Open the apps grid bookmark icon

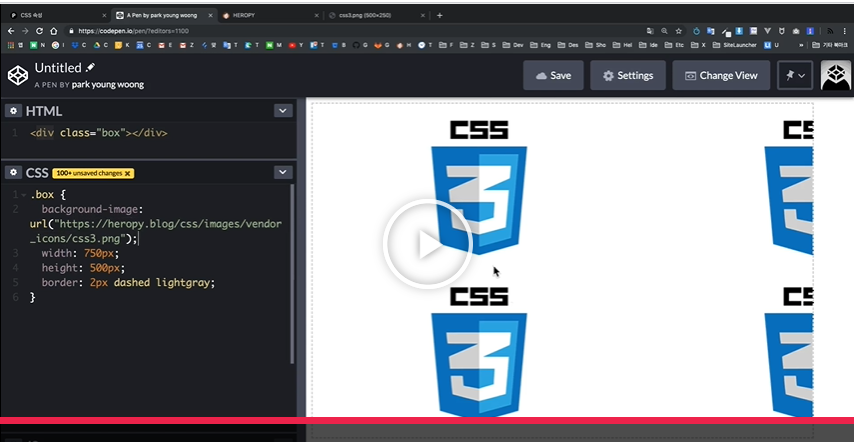tap(11, 45)
